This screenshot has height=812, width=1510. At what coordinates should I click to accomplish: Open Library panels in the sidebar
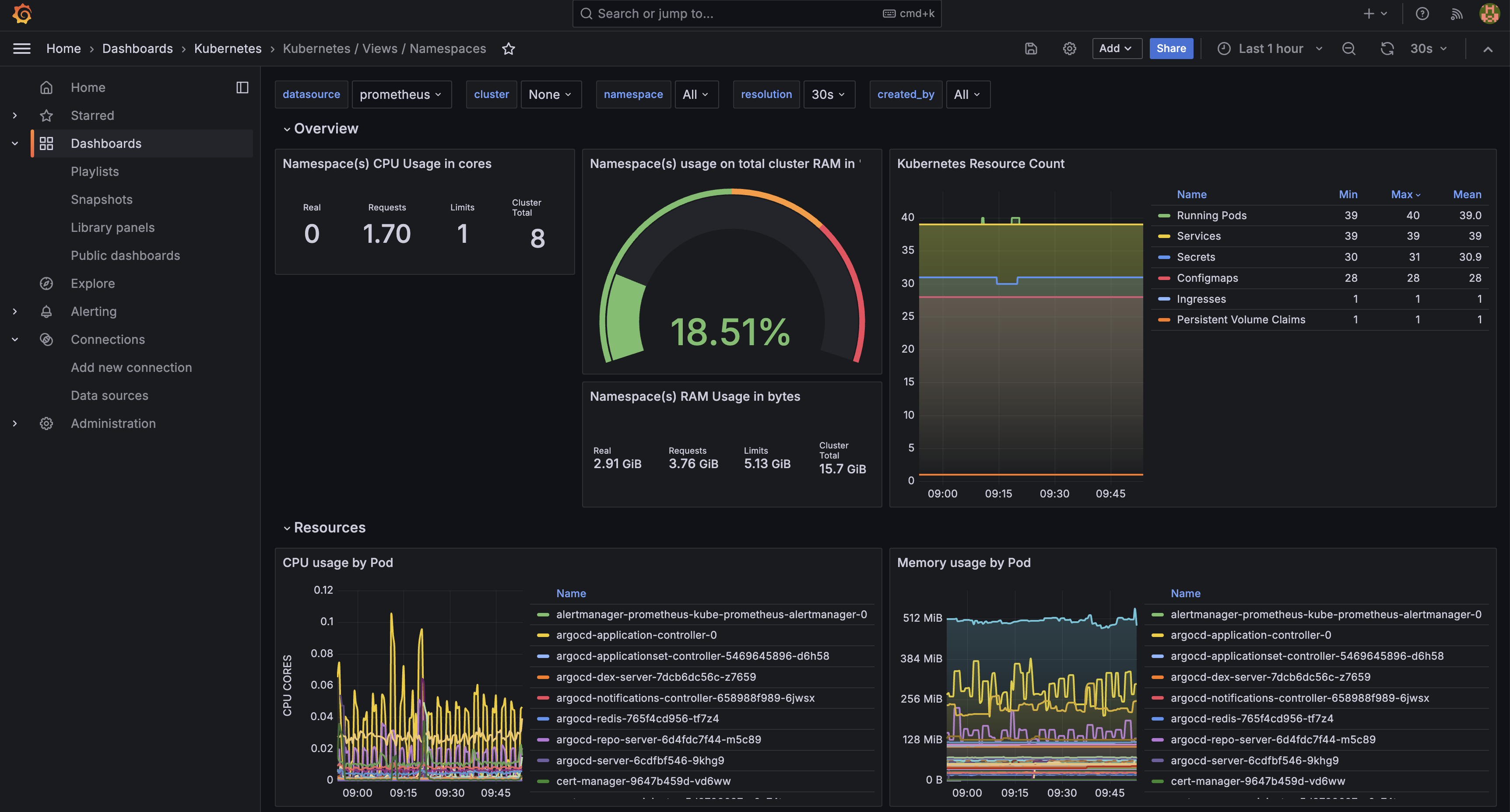click(112, 228)
